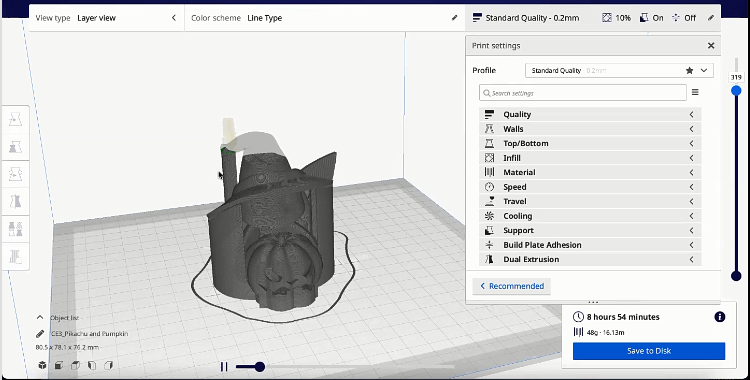Click the favorite star in Profile
Screen dimensions: 750x380
pyautogui.click(x=689, y=70)
